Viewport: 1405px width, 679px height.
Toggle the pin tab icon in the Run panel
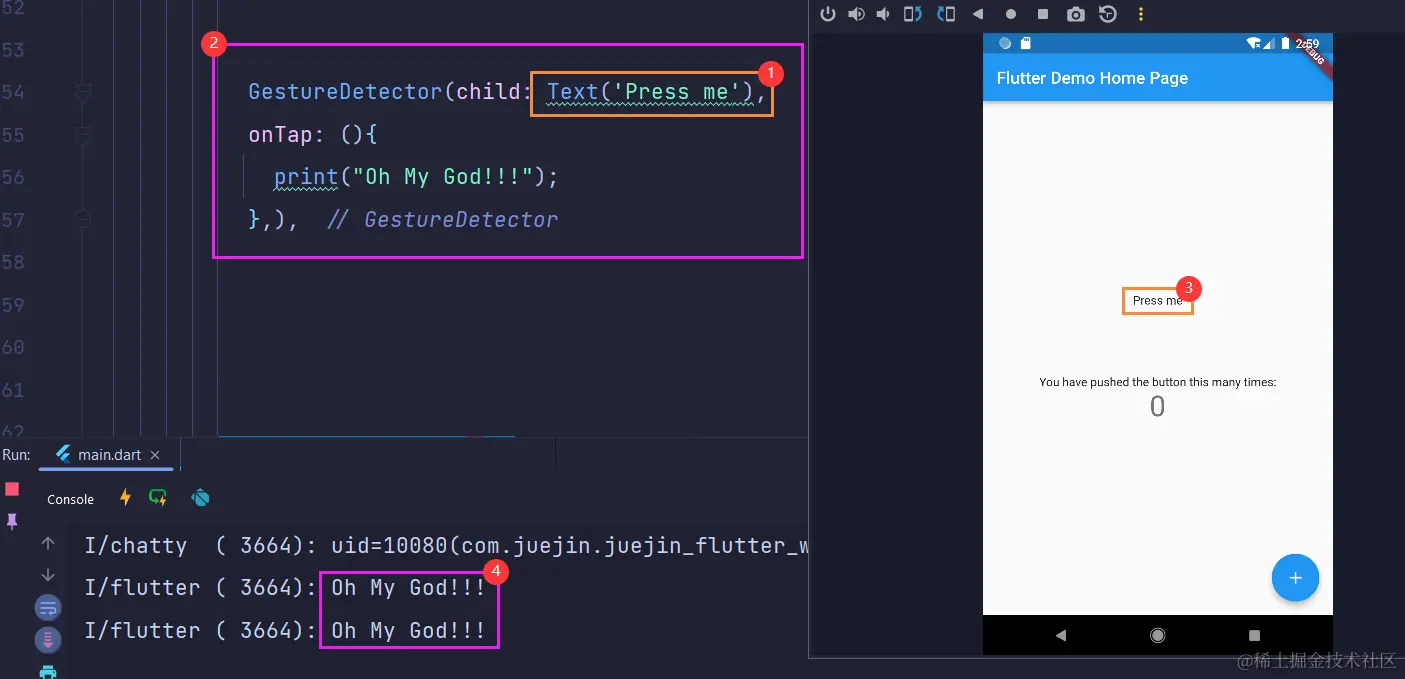pyautogui.click(x=12, y=521)
